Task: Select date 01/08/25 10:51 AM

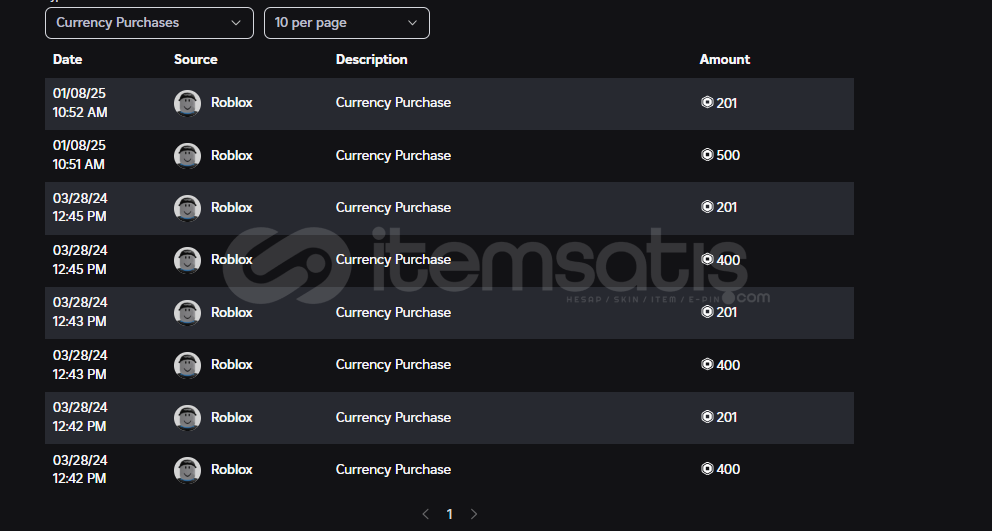Action: (x=79, y=155)
